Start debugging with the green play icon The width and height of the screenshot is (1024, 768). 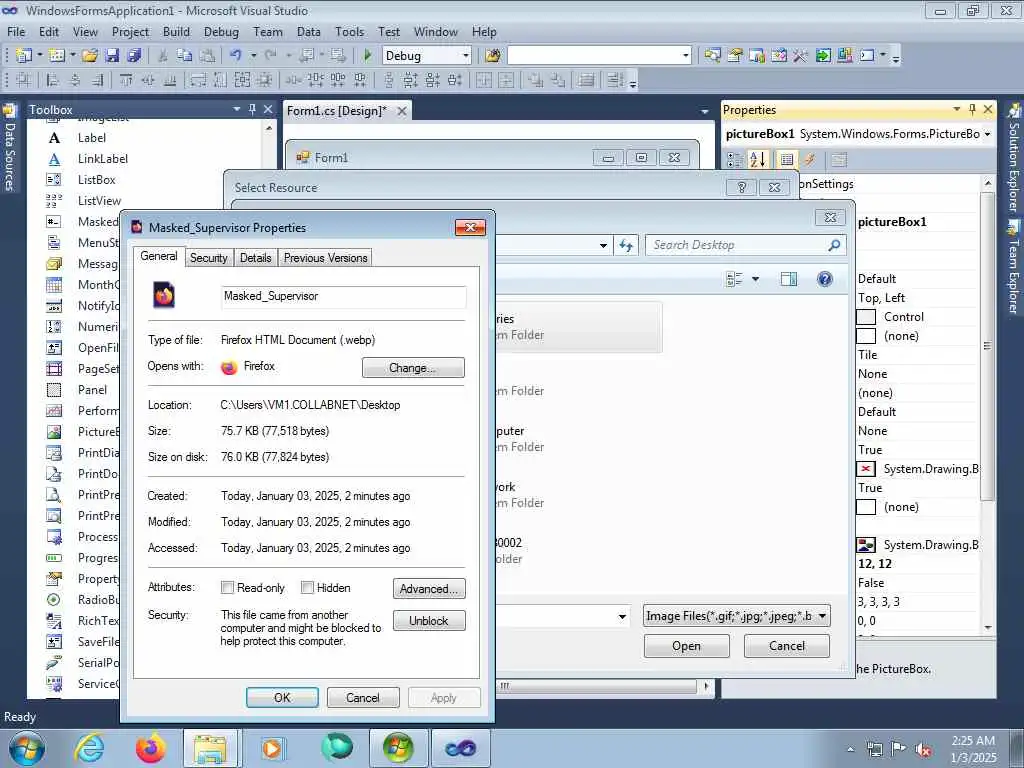[x=368, y=56]
